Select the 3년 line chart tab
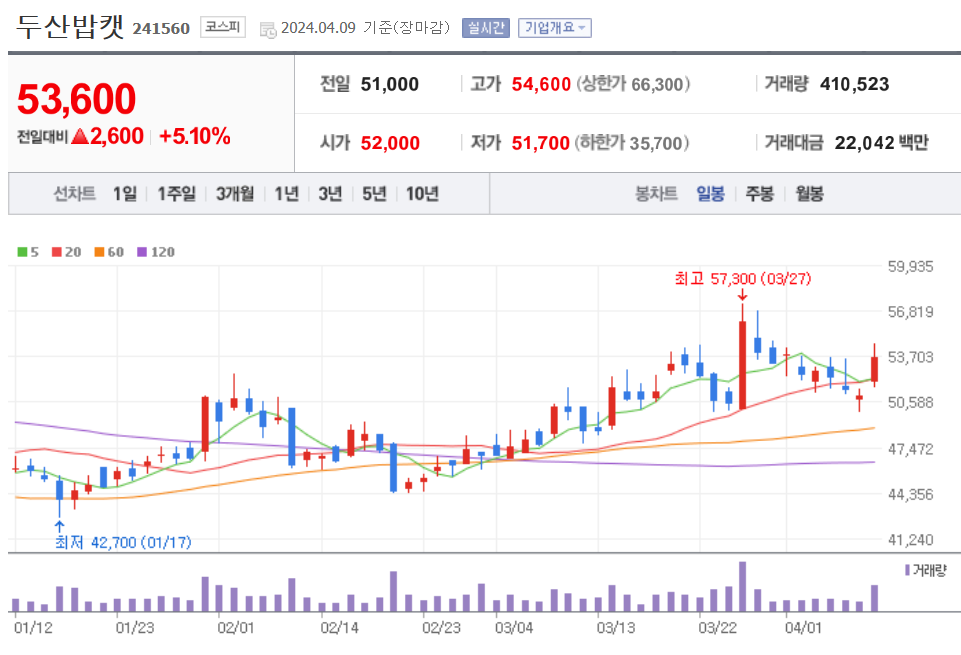 pos(330,194)
